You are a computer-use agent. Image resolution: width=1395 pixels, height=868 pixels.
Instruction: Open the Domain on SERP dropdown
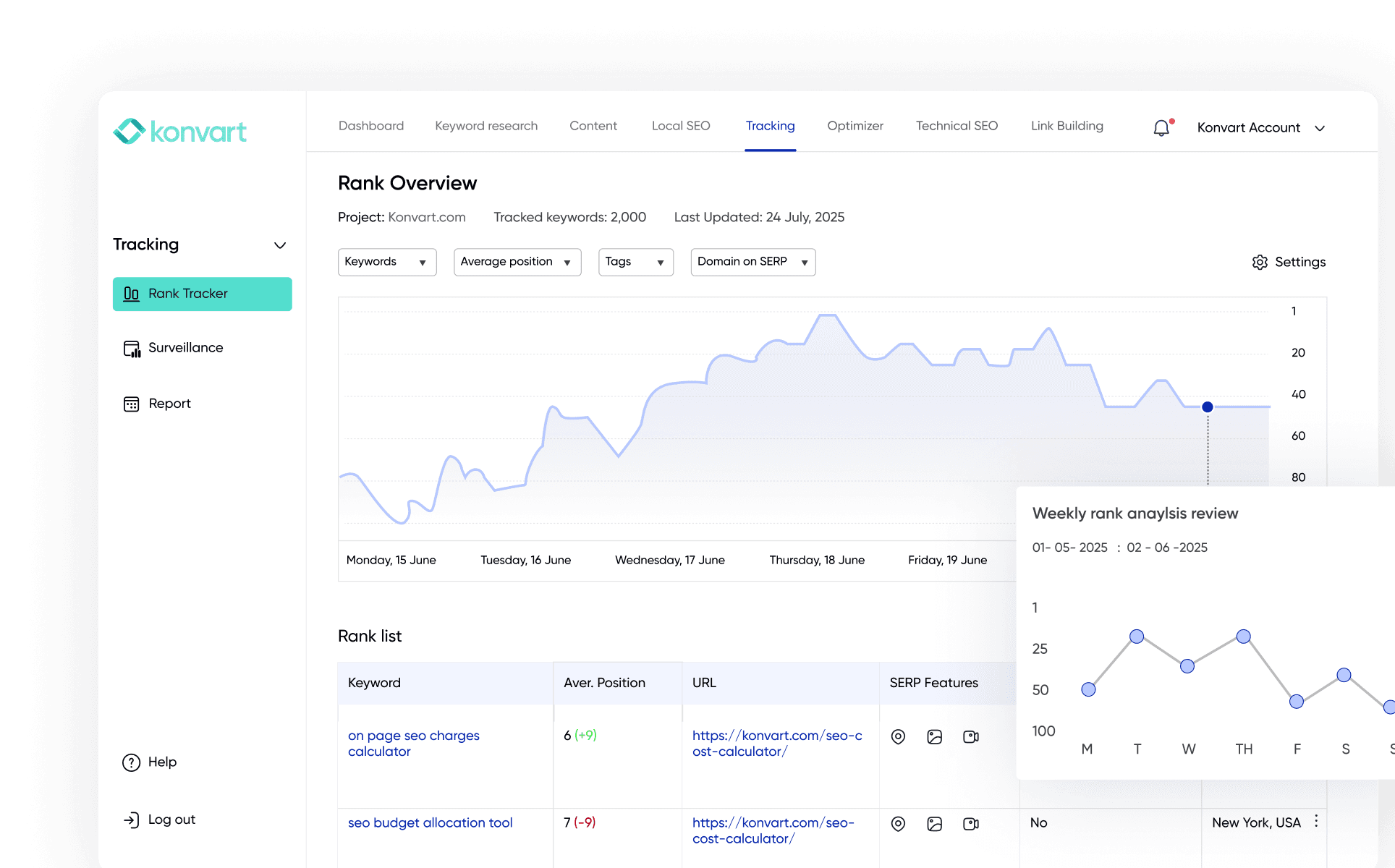(752, 262)
